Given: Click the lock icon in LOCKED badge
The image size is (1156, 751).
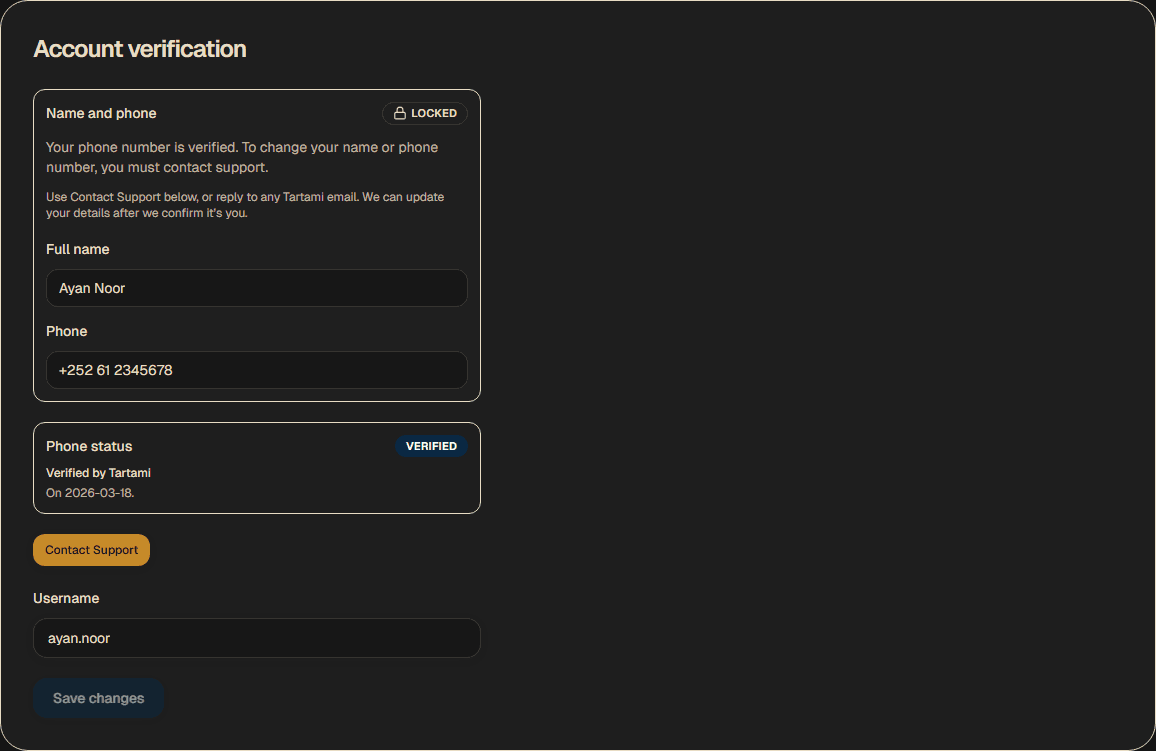Looking at the screenshot, I should pyautogui.click(x=400, y=113).
